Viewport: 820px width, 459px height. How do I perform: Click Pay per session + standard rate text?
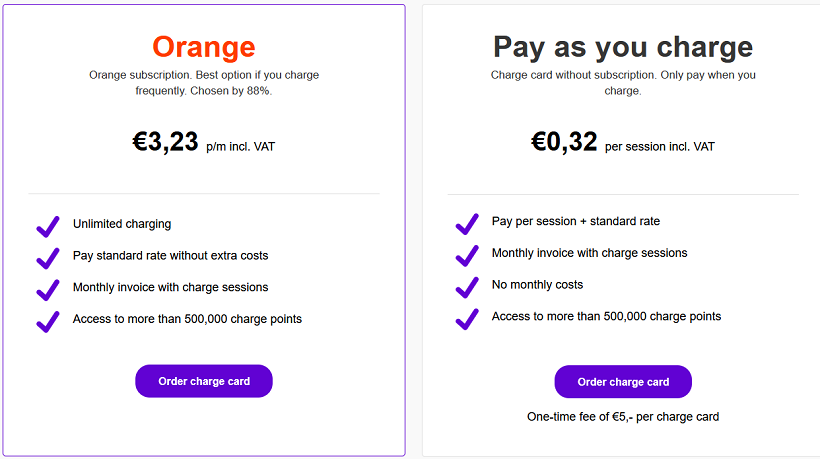click(x=576, y=221)
